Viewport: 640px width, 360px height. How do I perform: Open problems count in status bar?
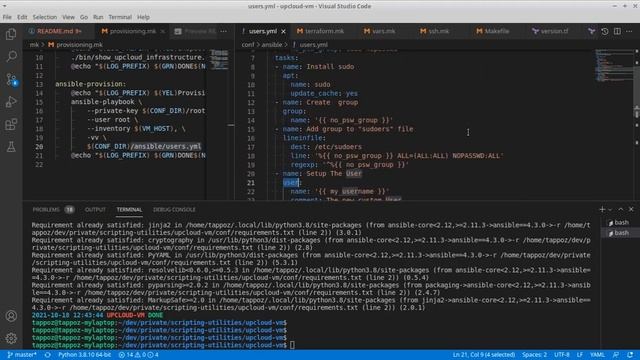tap(138, 355)
